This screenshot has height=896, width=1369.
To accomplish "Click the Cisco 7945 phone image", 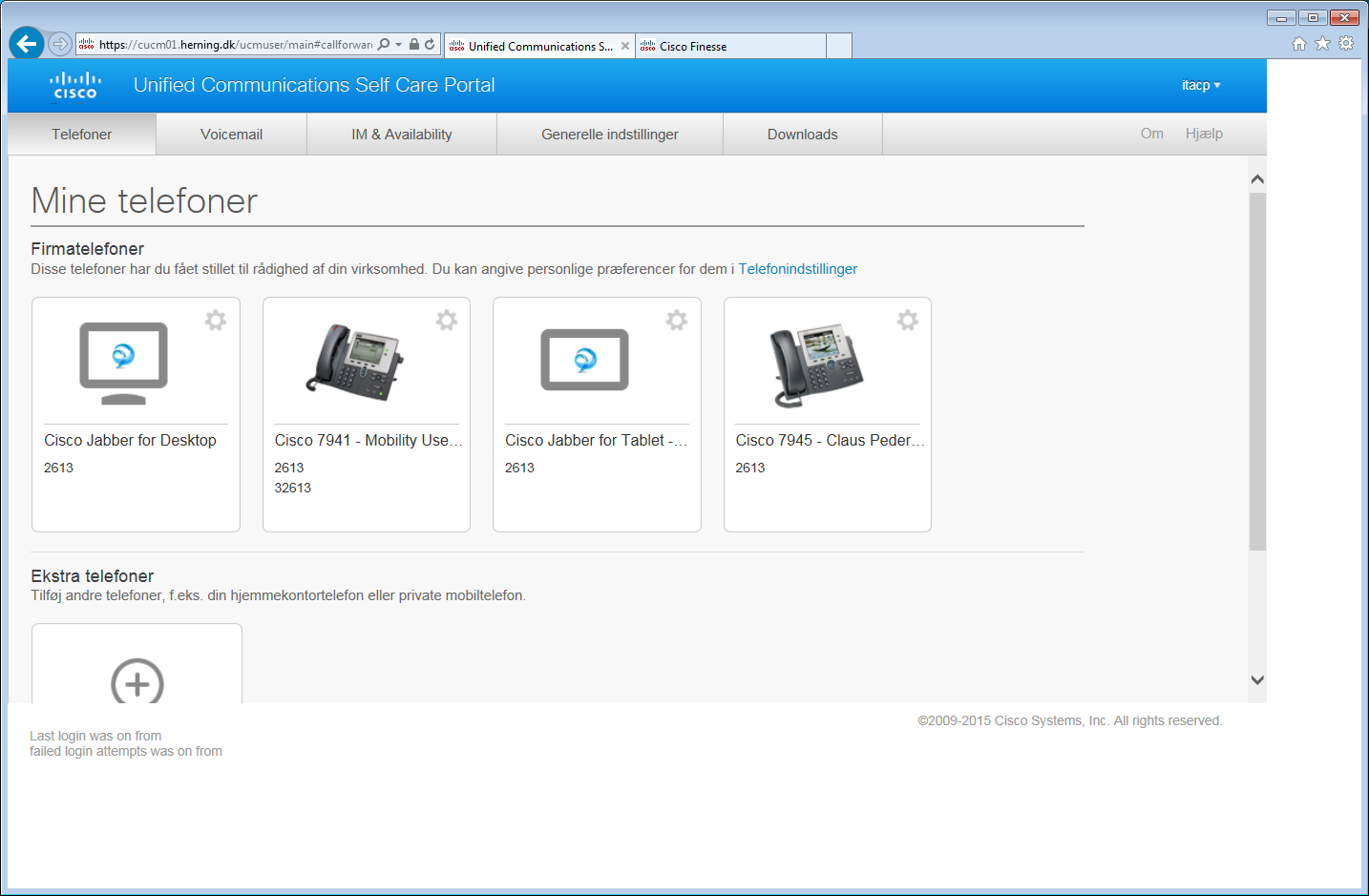I will (x=816, y=366).
